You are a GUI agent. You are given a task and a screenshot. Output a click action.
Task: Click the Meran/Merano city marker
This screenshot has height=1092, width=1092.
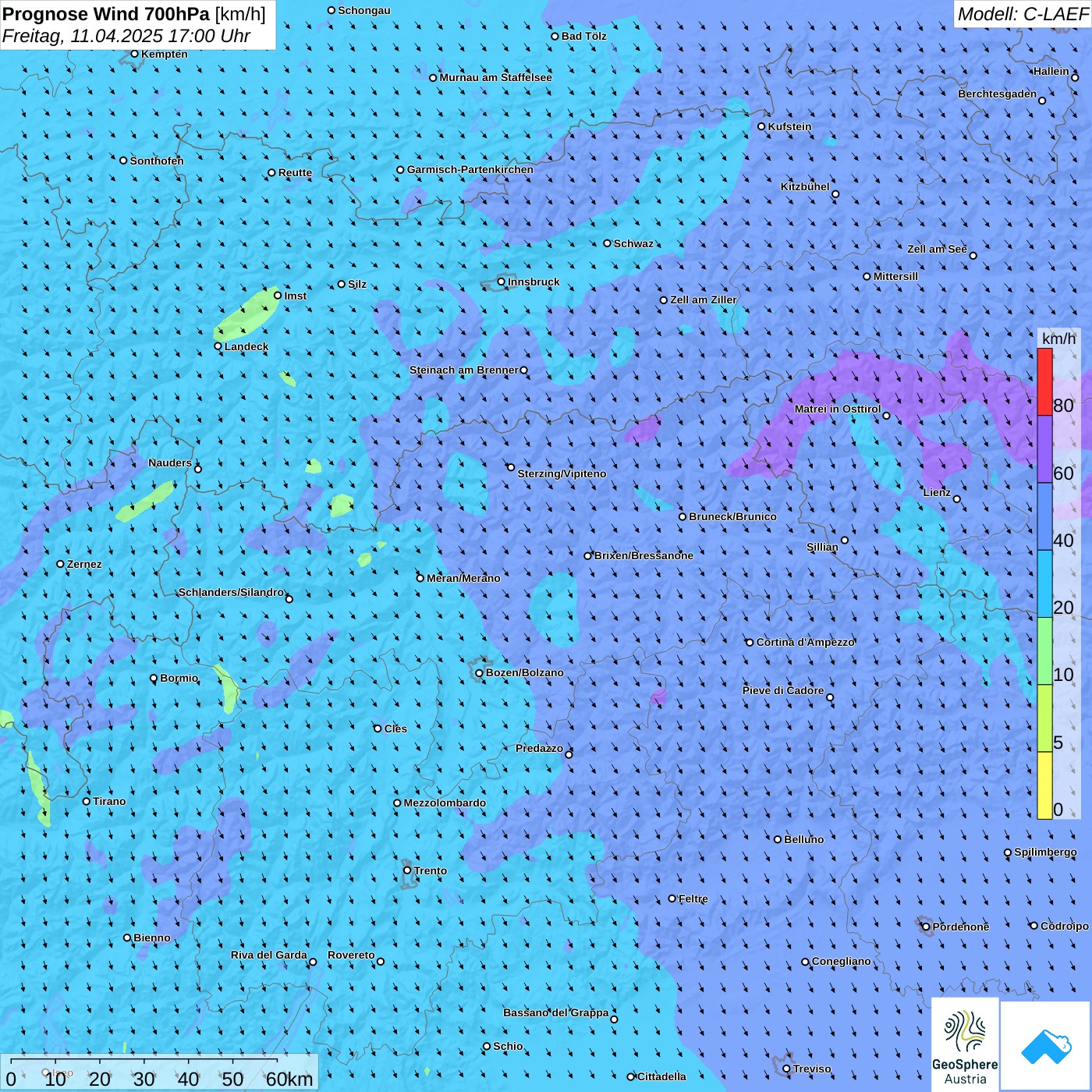pos(420,578)
